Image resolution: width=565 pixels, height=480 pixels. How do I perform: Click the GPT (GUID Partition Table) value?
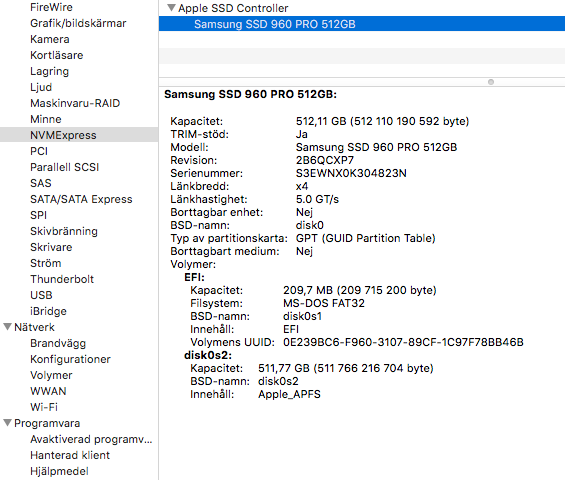point(366,238)
